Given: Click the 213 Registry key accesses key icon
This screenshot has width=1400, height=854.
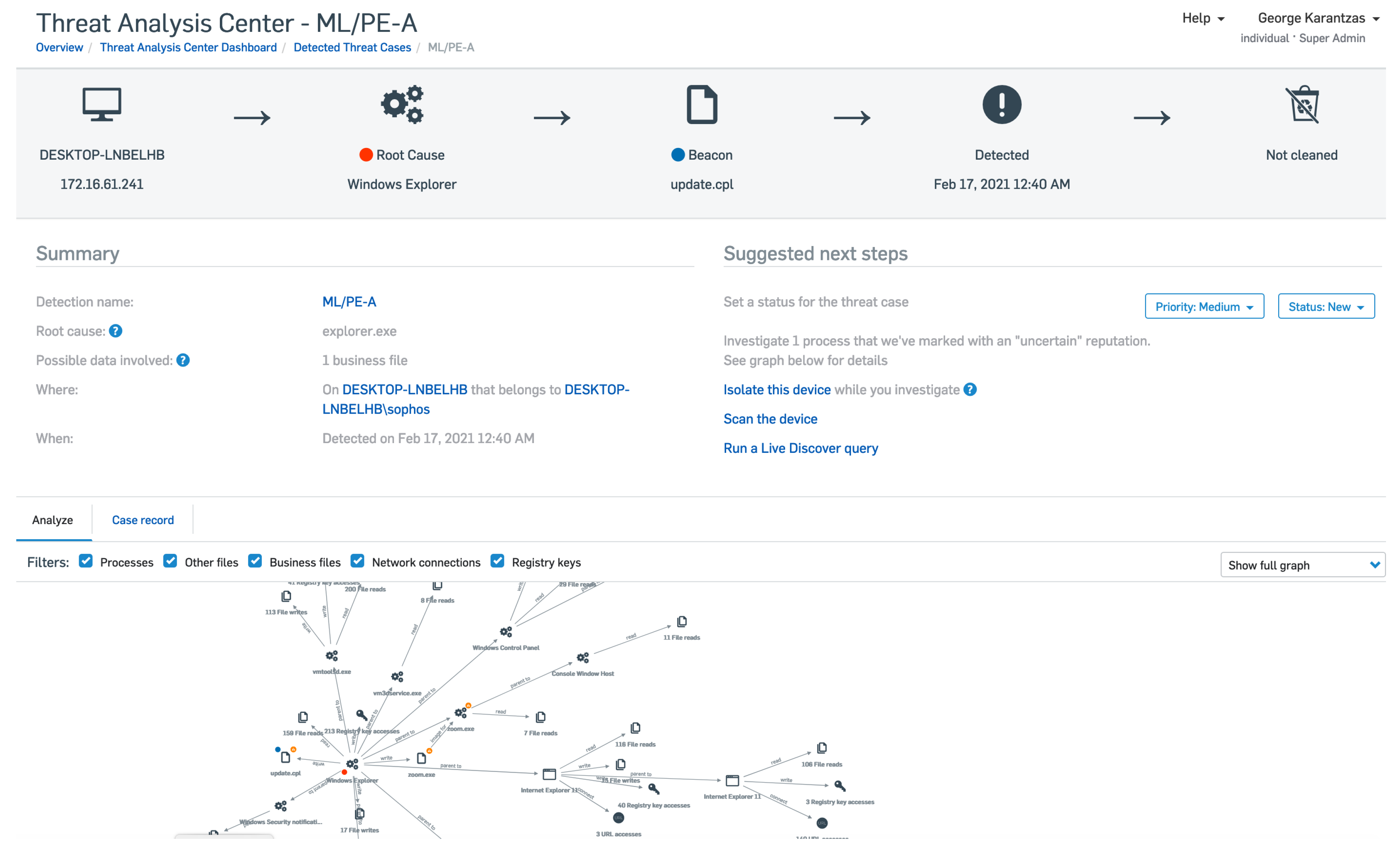Looking at the screenshot, I should 361,715.
